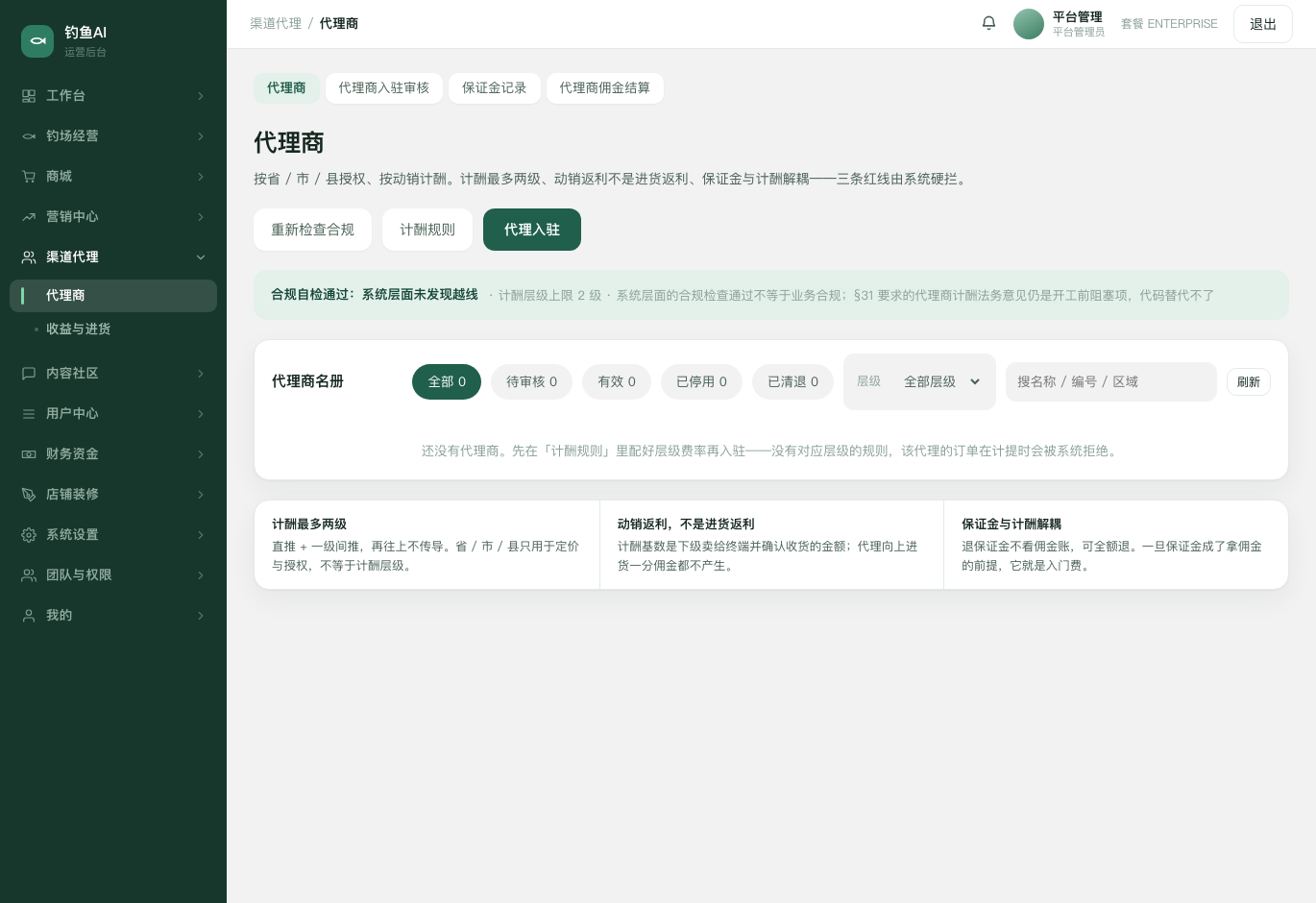The height and width of the screenshot is (903, 1316).
Task: Select 代理商 in the sidebar submenu
Action: [x=113, y=296]
